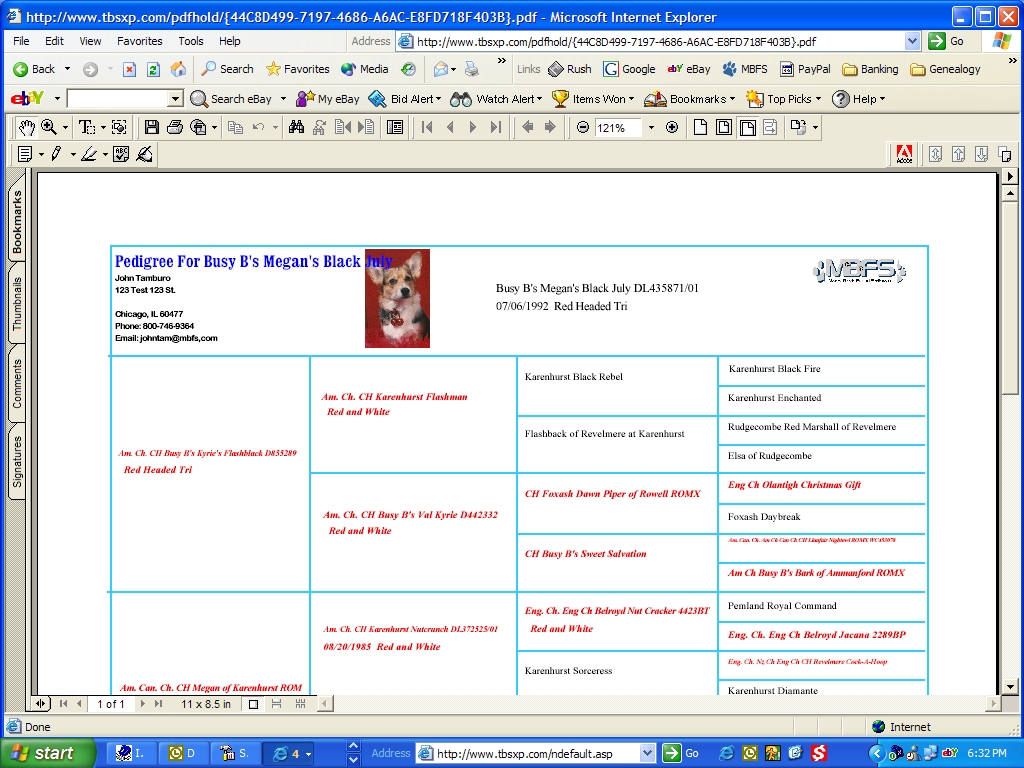Open the Find binoculars tool
The image size is (1024, 768).
point(296,127)
